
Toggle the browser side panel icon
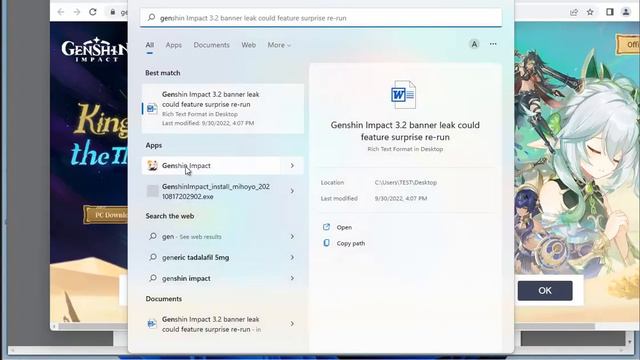610,12
